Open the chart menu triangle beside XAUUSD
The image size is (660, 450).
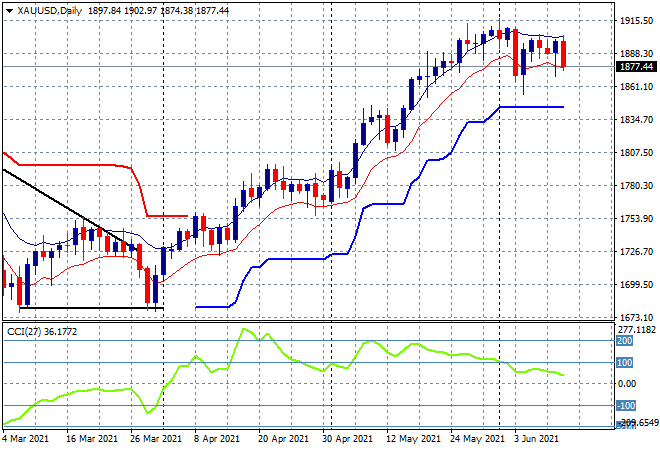click(x=9, y=11)
